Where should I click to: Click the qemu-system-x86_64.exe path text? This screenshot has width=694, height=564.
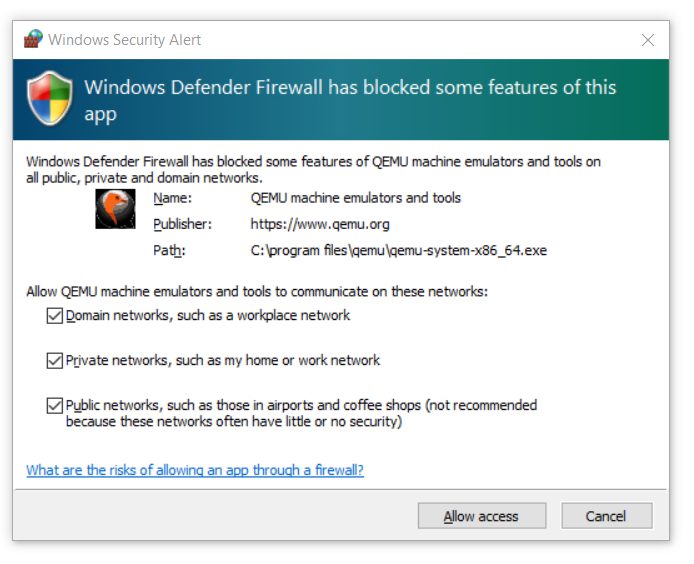tap(399, 250)
